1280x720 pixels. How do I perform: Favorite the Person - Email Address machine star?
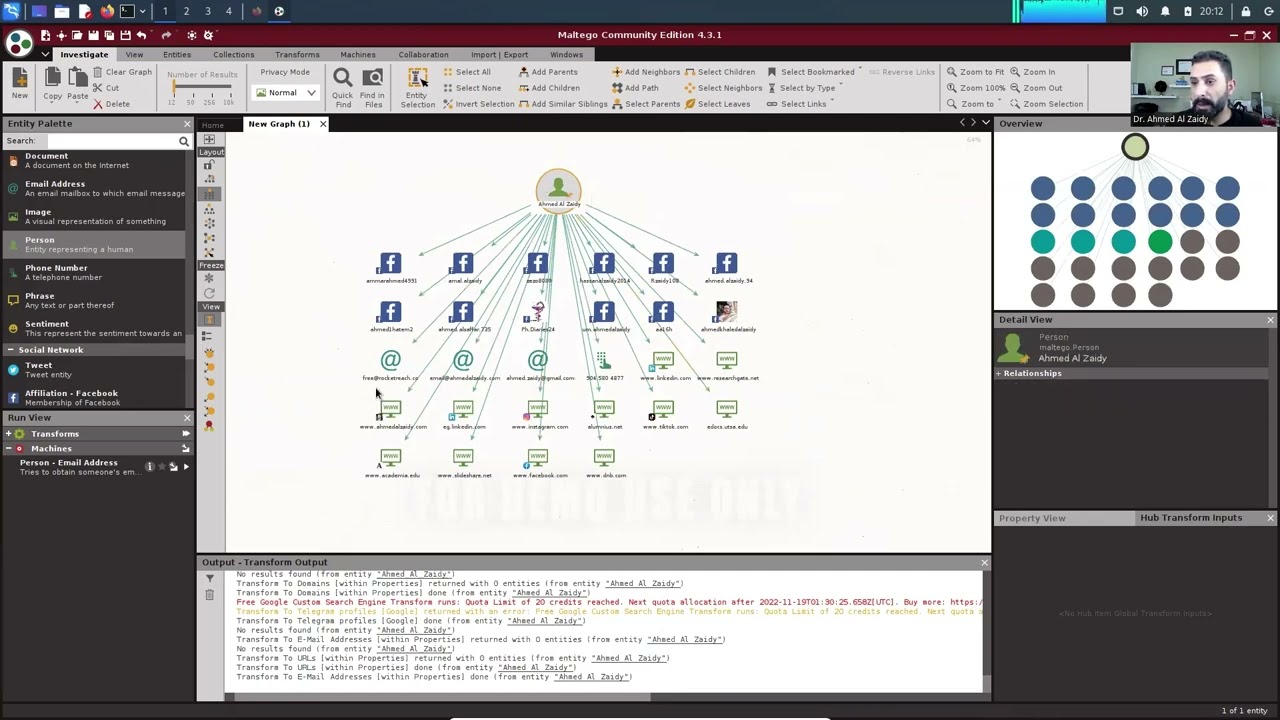pyautogui.click(x=161, y=467)
